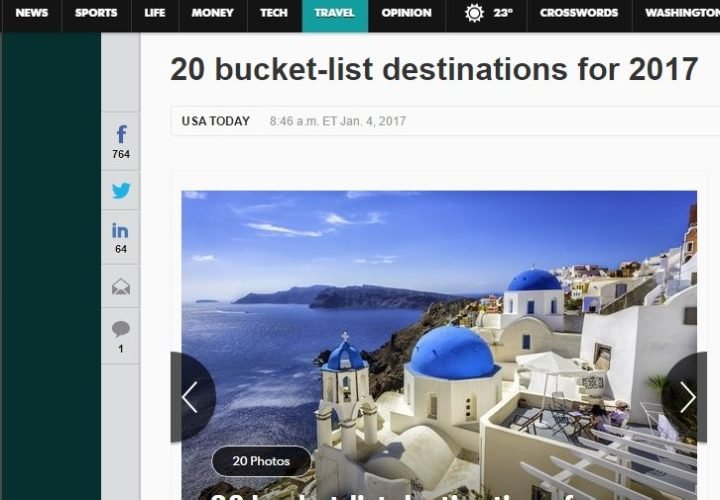The width and height of the screenshot is (720, 500).
Task: Navigate to the Life section
Action: click(x=154, y=13)
